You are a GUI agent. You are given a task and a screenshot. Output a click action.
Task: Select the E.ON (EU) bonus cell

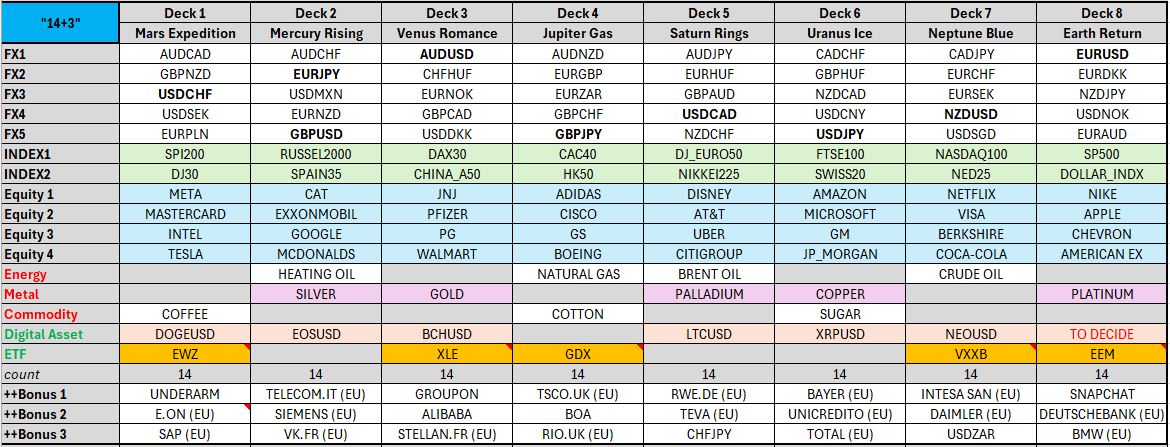[x=185, y=414]
